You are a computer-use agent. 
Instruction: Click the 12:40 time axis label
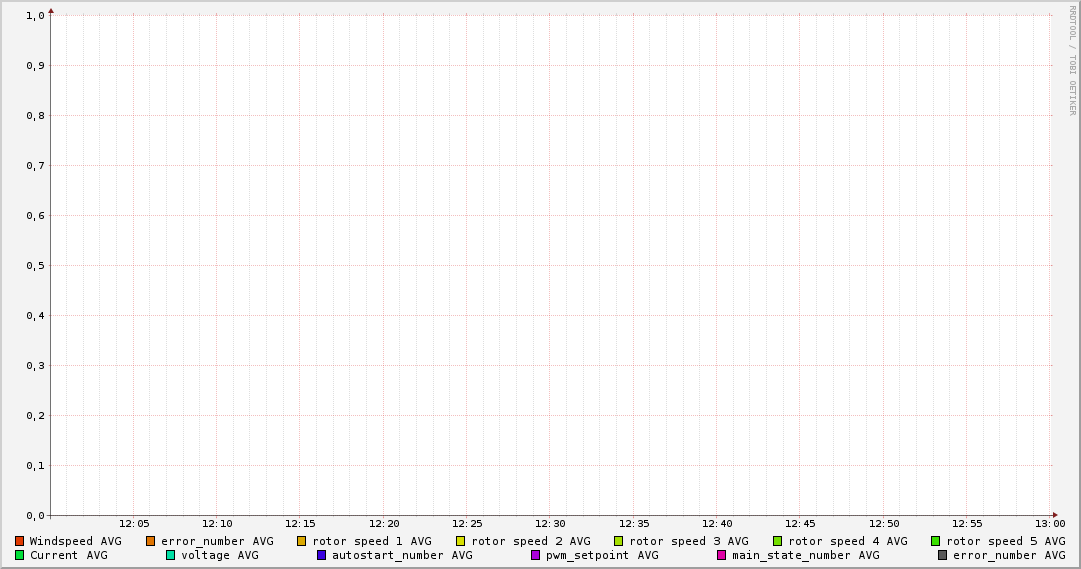[717, 524]
